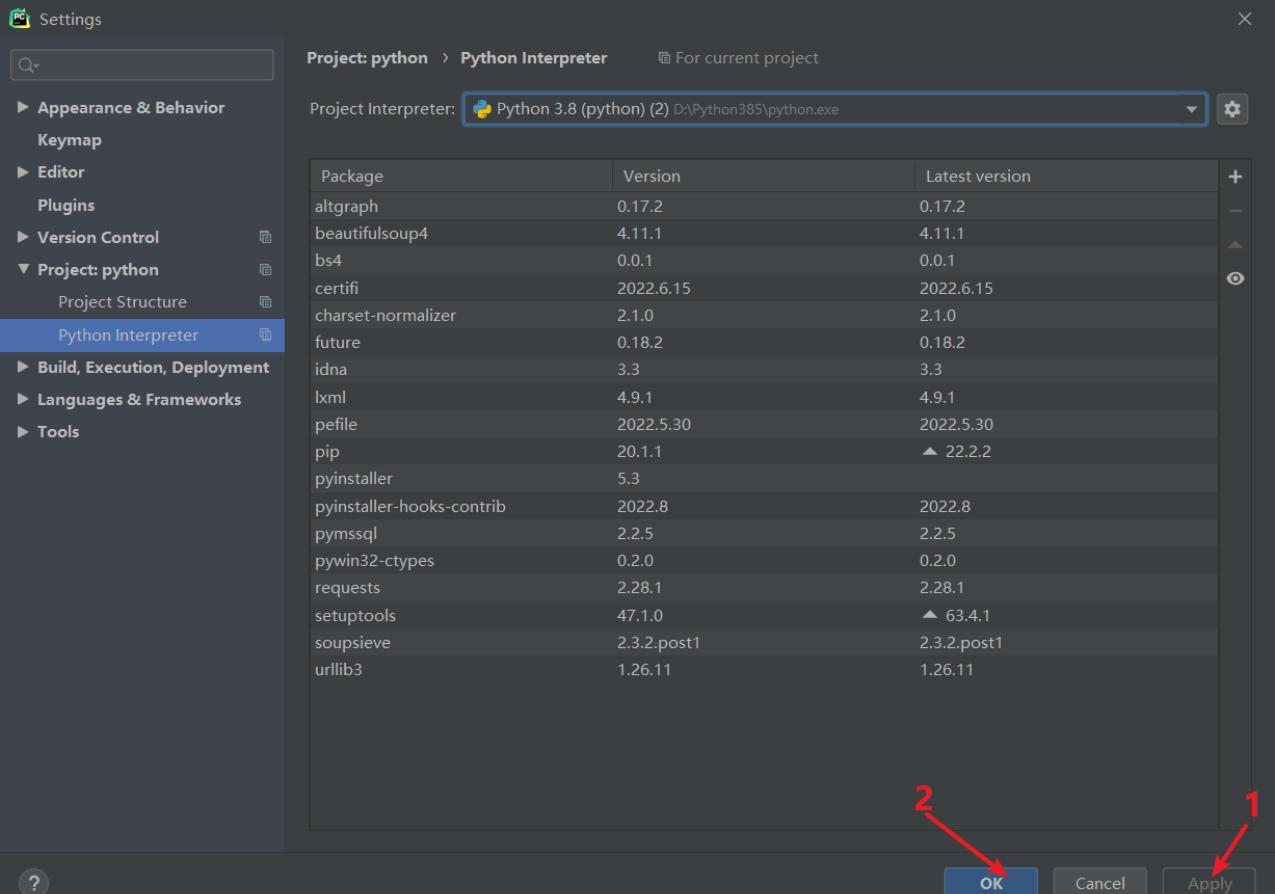
Task: Open the Keymap settings page
Action: pos(69,140)
